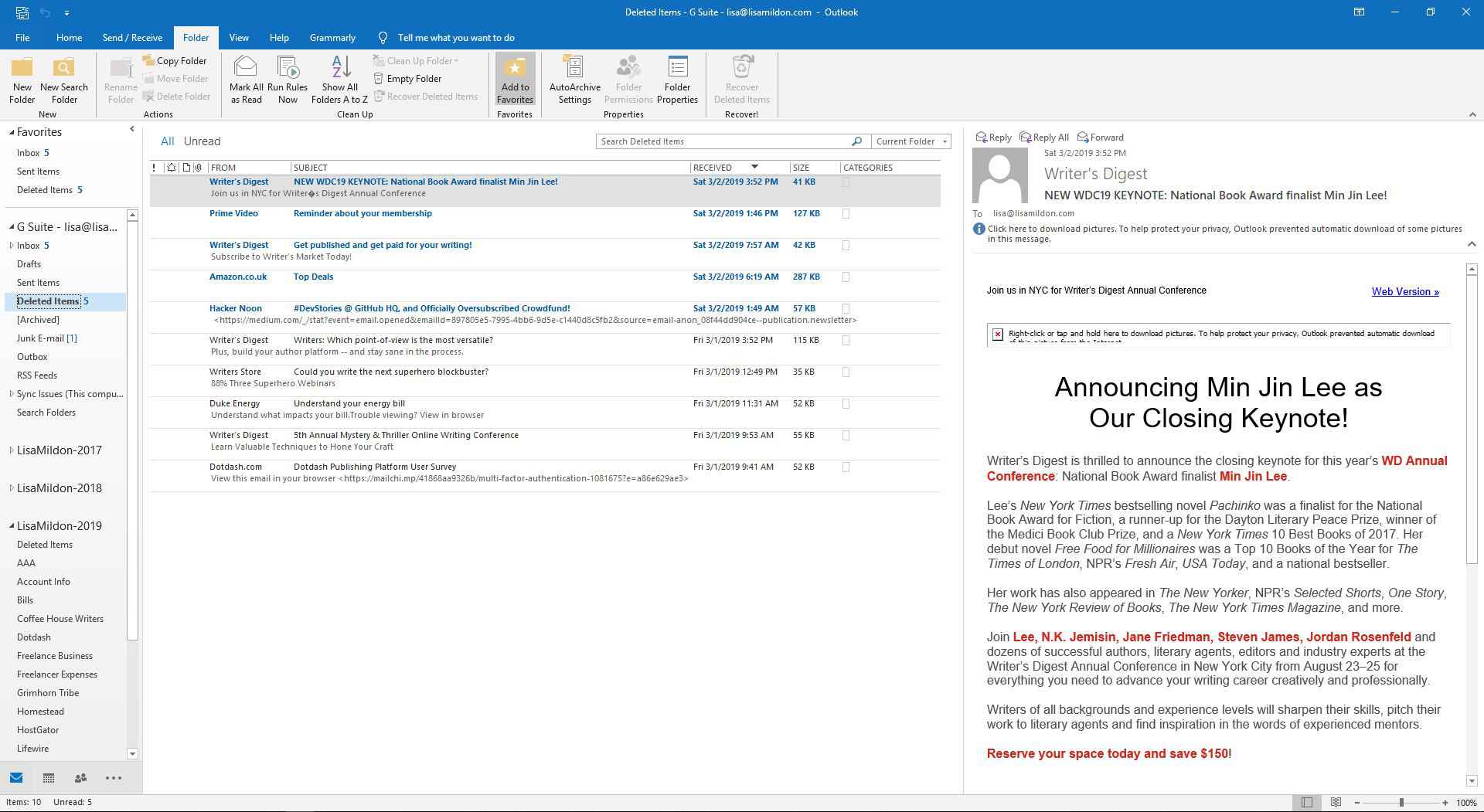
Task: Click the Undo quick access icon
Action: click(x=45, y=12)
